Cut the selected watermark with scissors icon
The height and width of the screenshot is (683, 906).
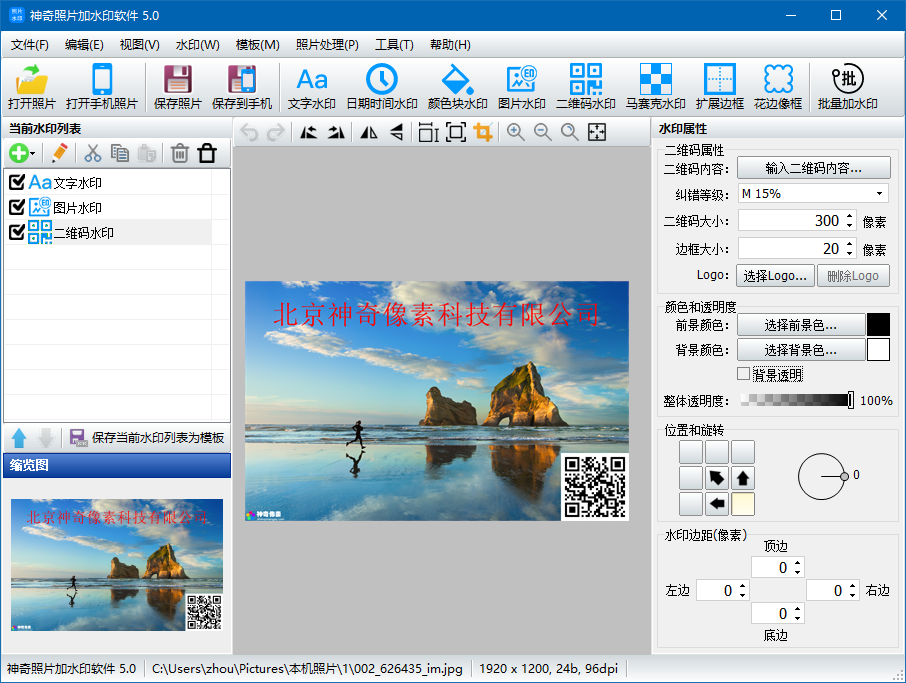(92, 153)
